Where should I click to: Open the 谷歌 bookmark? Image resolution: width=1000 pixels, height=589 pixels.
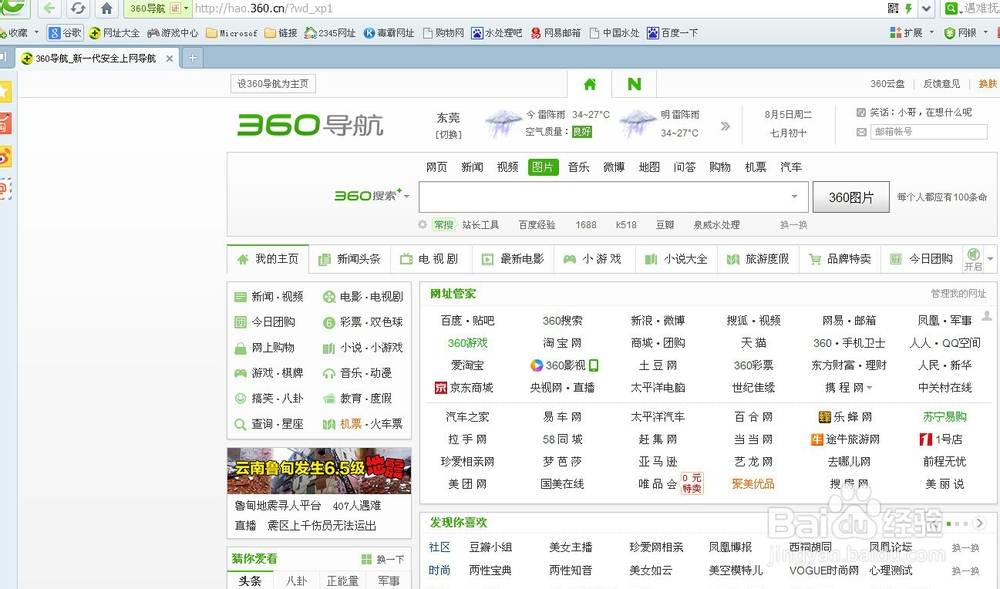pos(66,33)
